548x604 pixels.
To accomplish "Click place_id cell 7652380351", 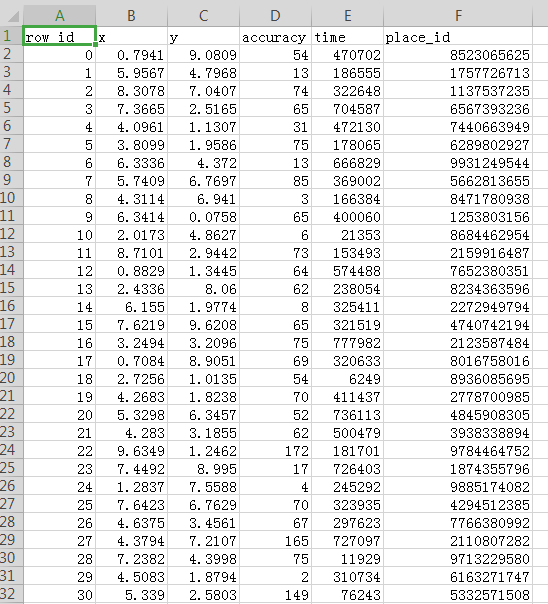I will (x=458, y=270).
